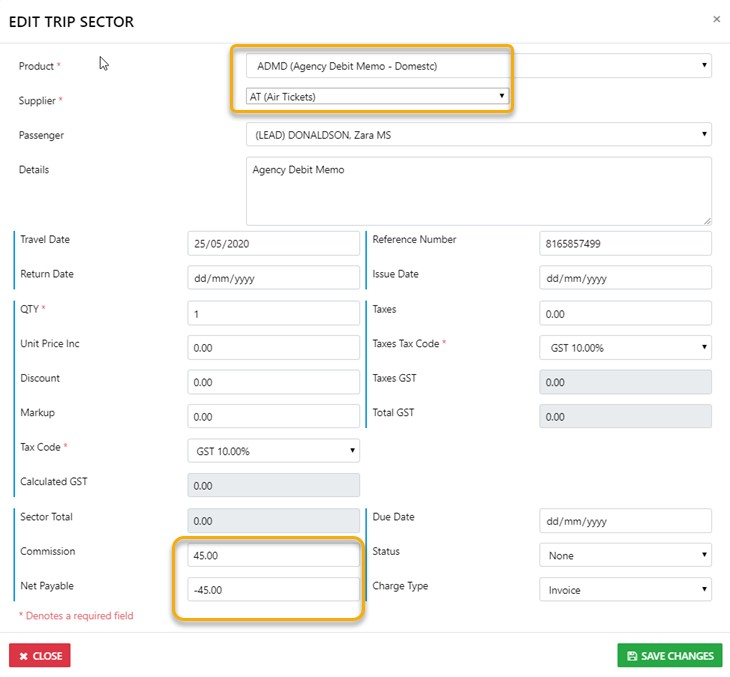Edit the Travel Date field
The image size is (730, 677).
point(273,244)
